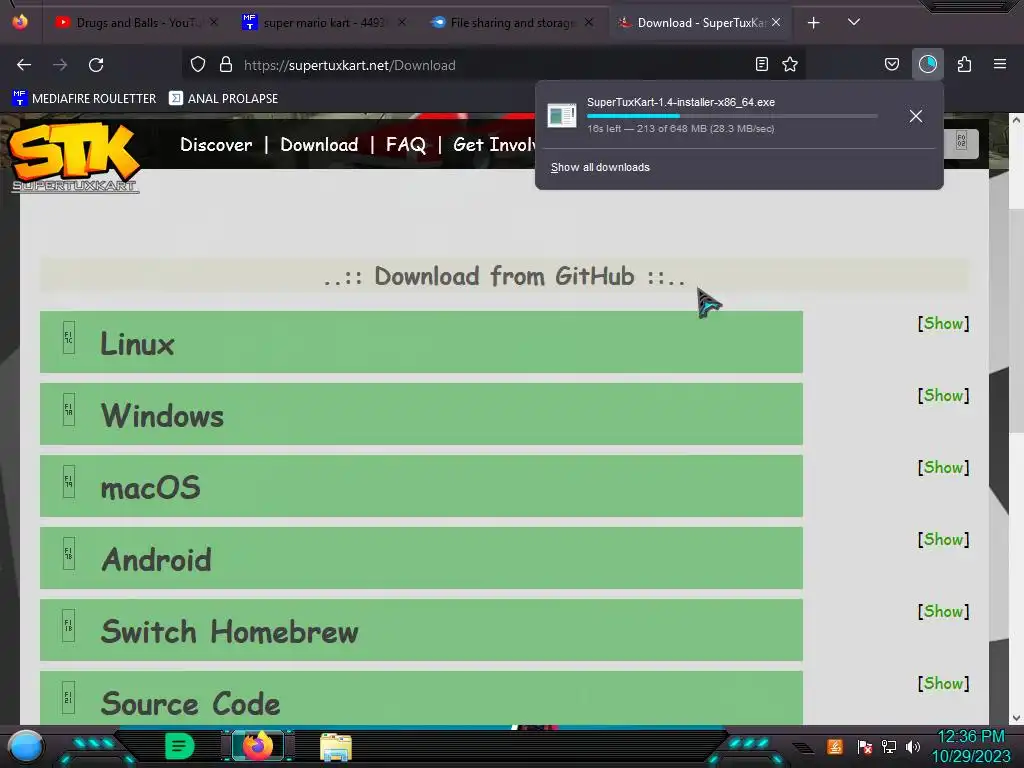This screenshot has height=768, width=1024.
Task: Open the Download site menu item
Action: pos(319,144)
